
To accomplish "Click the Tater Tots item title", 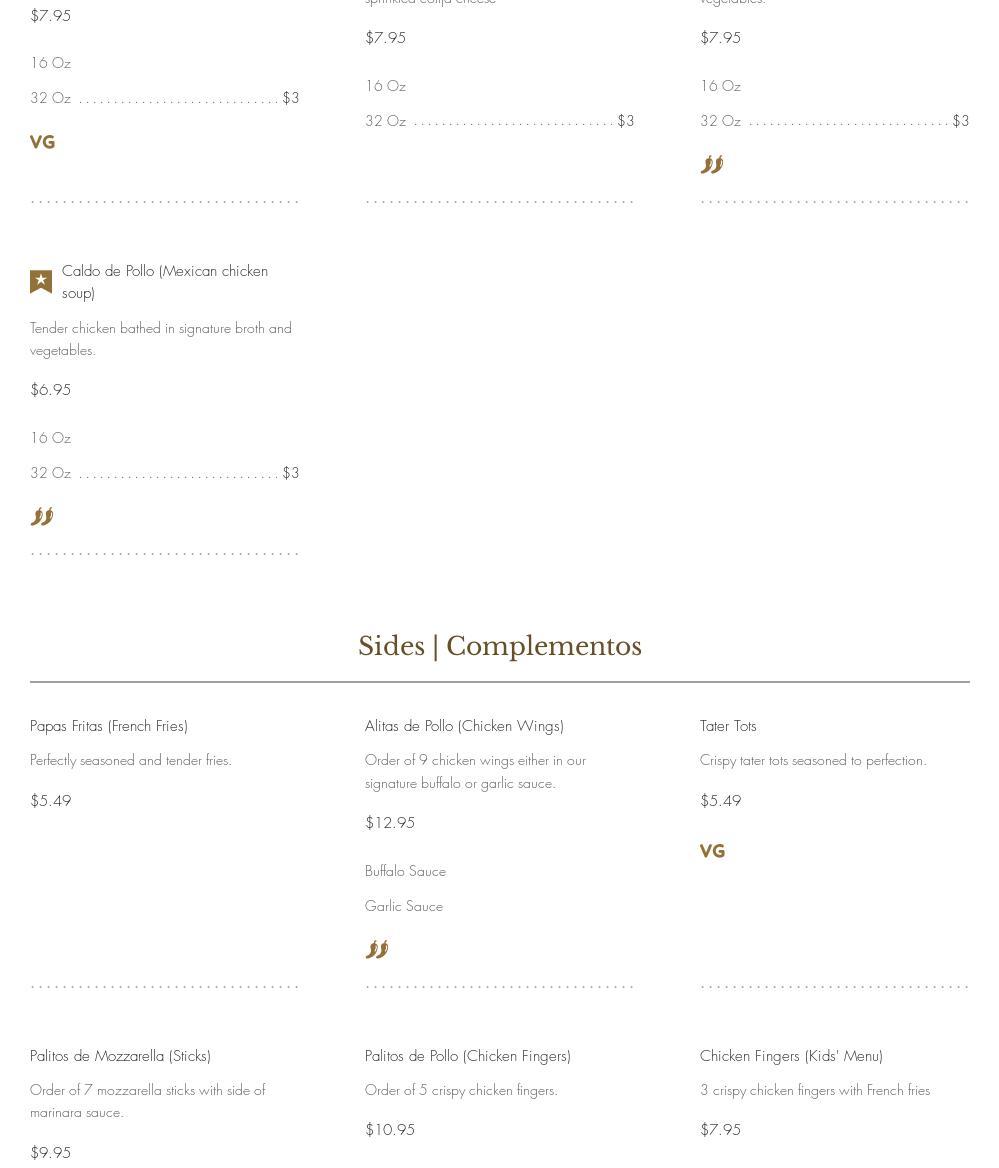I will [728, 726].
